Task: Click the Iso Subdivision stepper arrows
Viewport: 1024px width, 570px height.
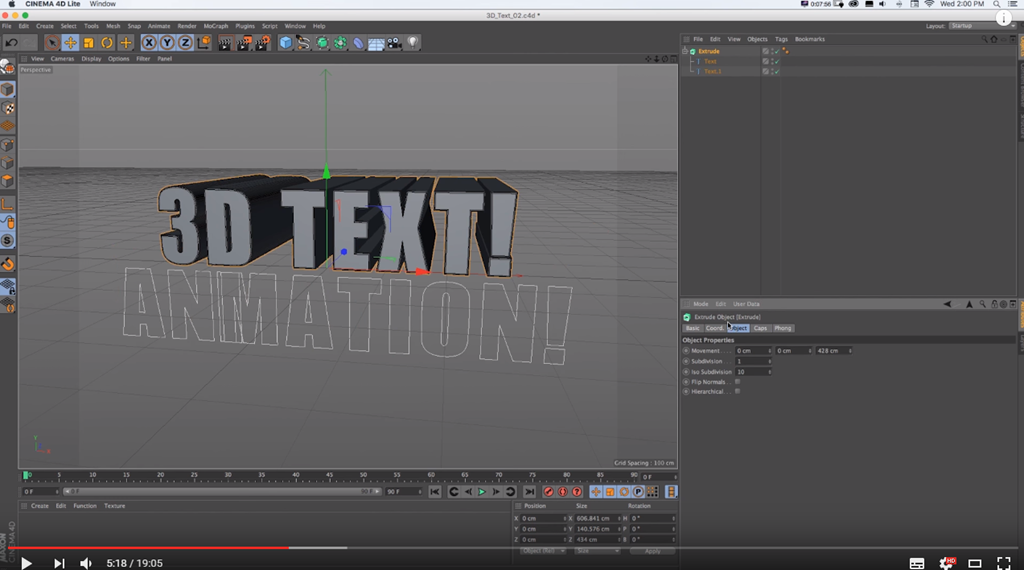Action: click(769, 372)
